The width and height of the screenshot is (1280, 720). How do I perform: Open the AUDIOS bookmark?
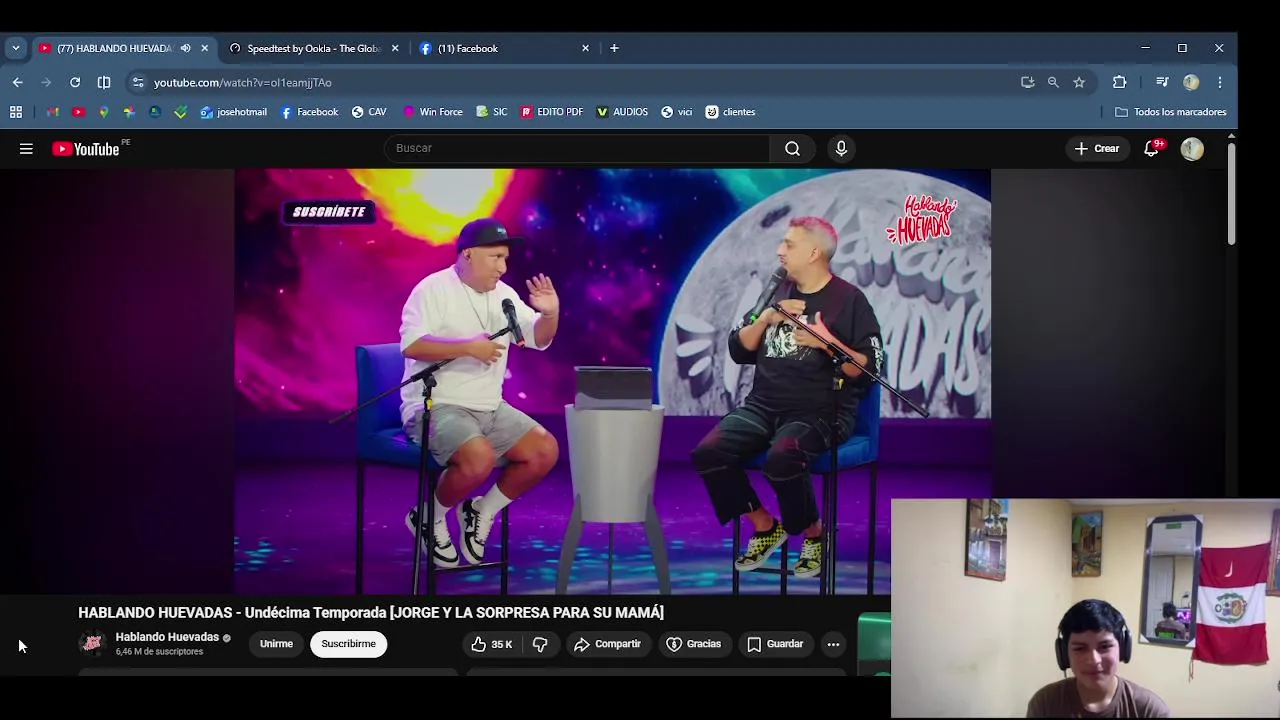coord(622,112)
